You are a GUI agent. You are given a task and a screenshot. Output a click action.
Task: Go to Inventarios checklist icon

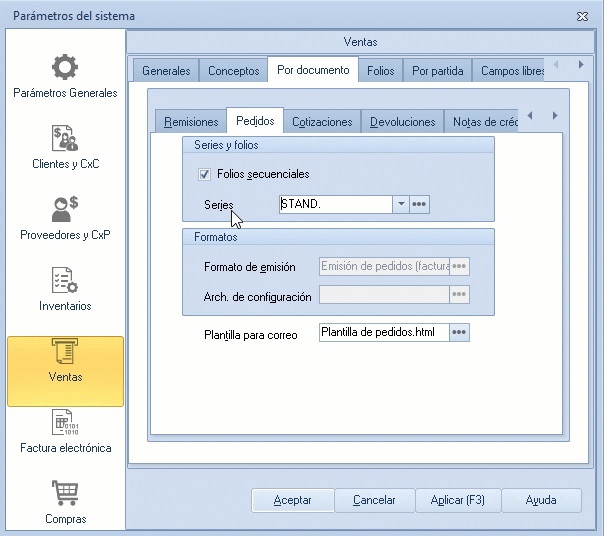click(x=65, y=281)
